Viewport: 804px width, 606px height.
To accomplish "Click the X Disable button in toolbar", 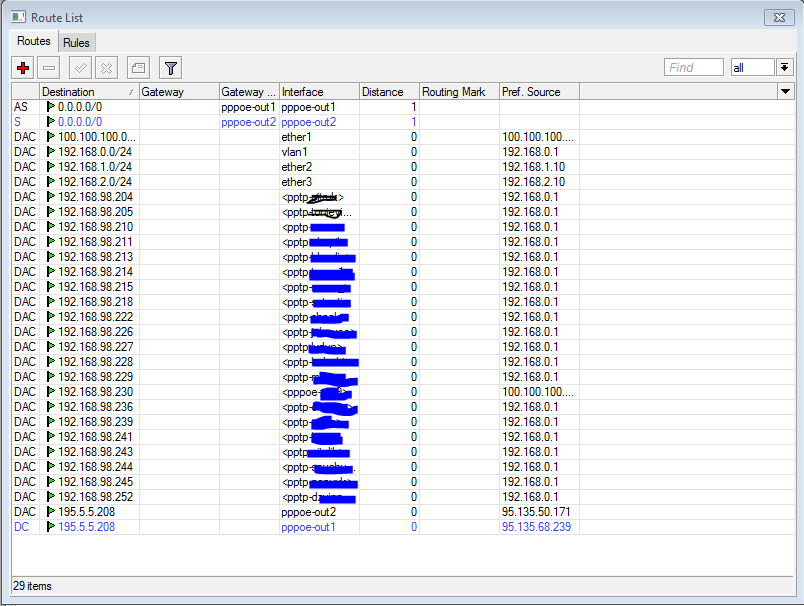I will click(x=105, y=67).
